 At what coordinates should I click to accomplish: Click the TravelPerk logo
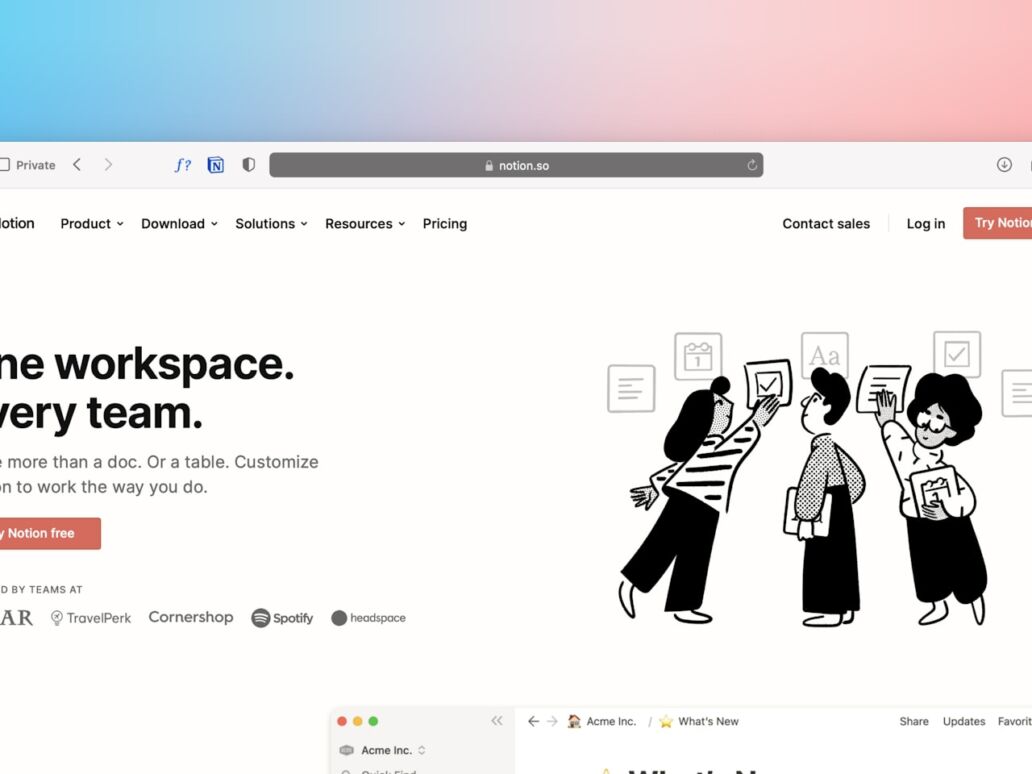[91, 618]
